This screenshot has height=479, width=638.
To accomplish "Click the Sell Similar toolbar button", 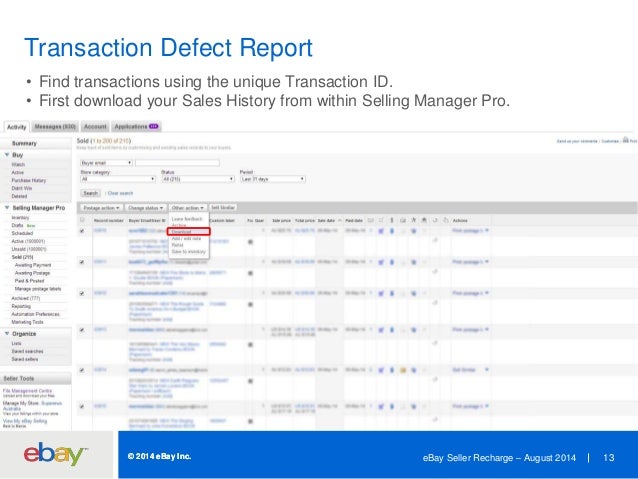I will pyautogui.click(x=223, y=208).
